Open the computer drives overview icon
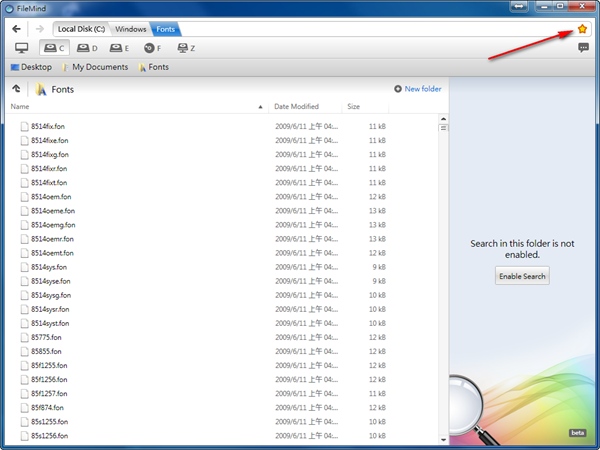Screen dimensions: 600x450 [x=21, y=48]
